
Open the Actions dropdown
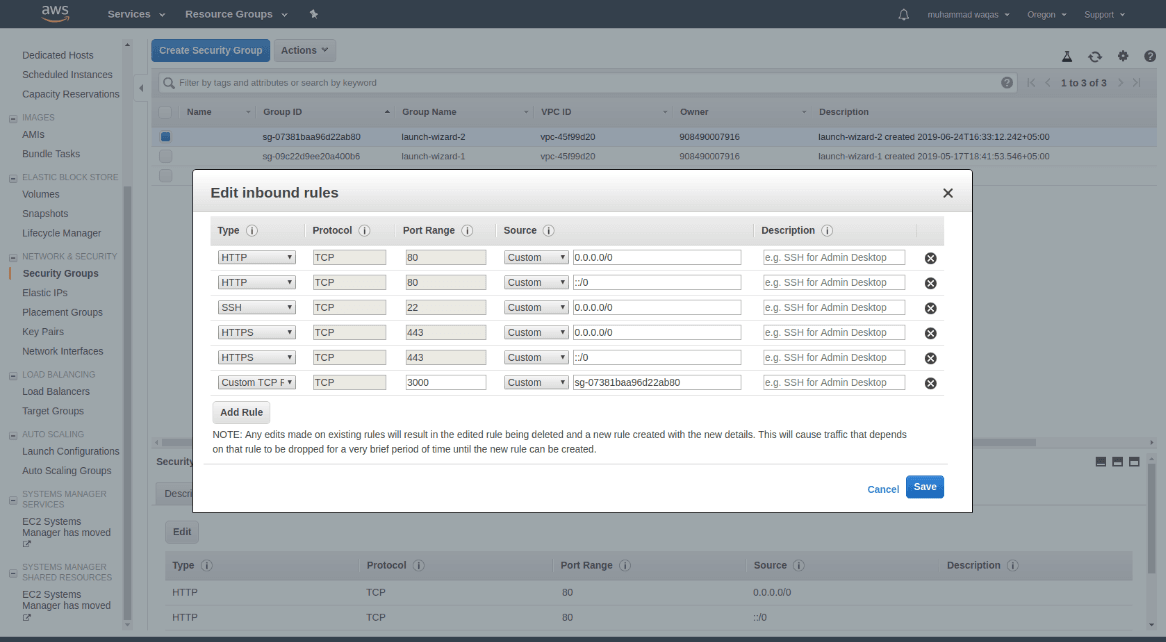click(x=304, y=49)
